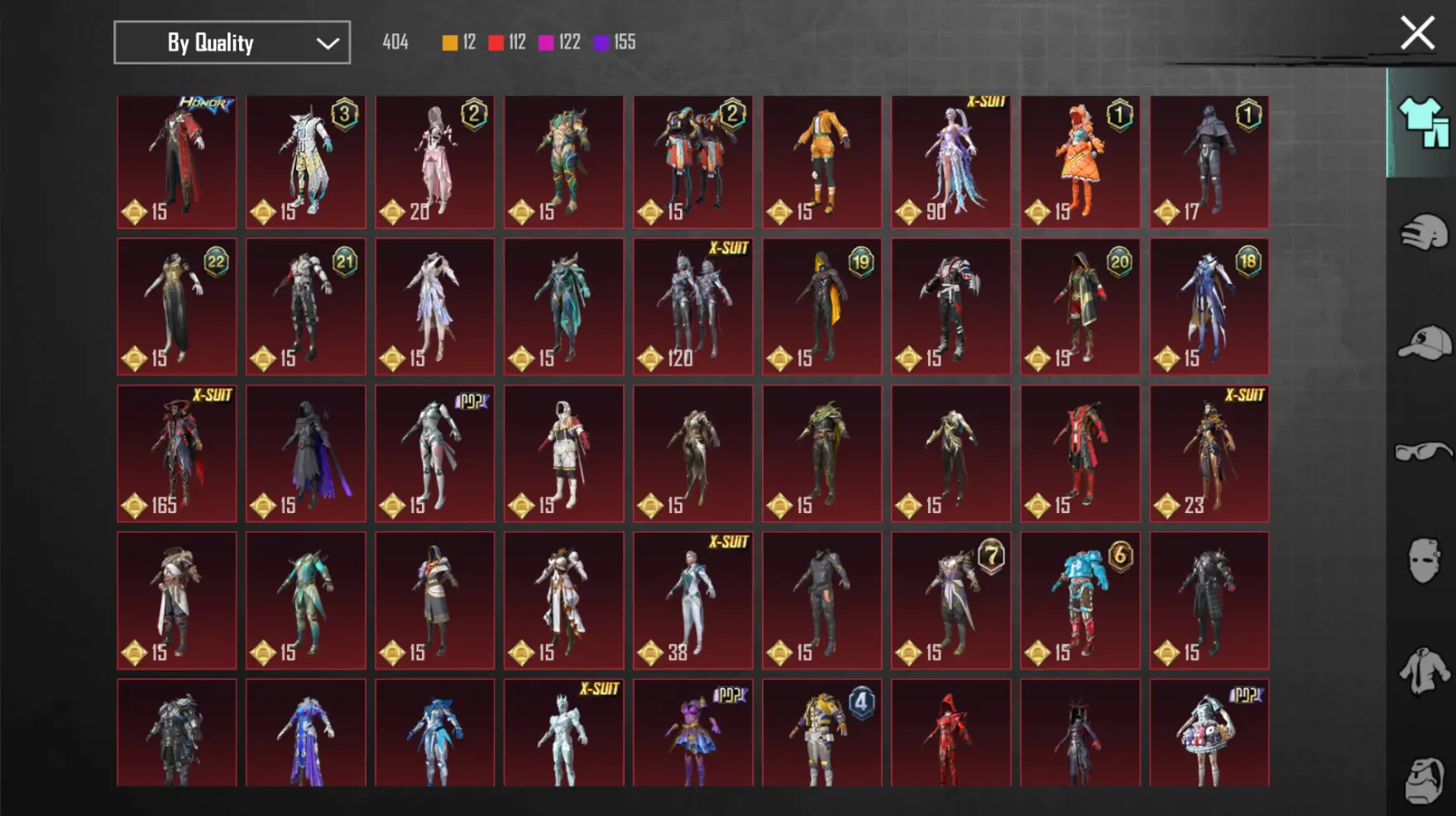Open the backpack category icon

[1425, 780]
